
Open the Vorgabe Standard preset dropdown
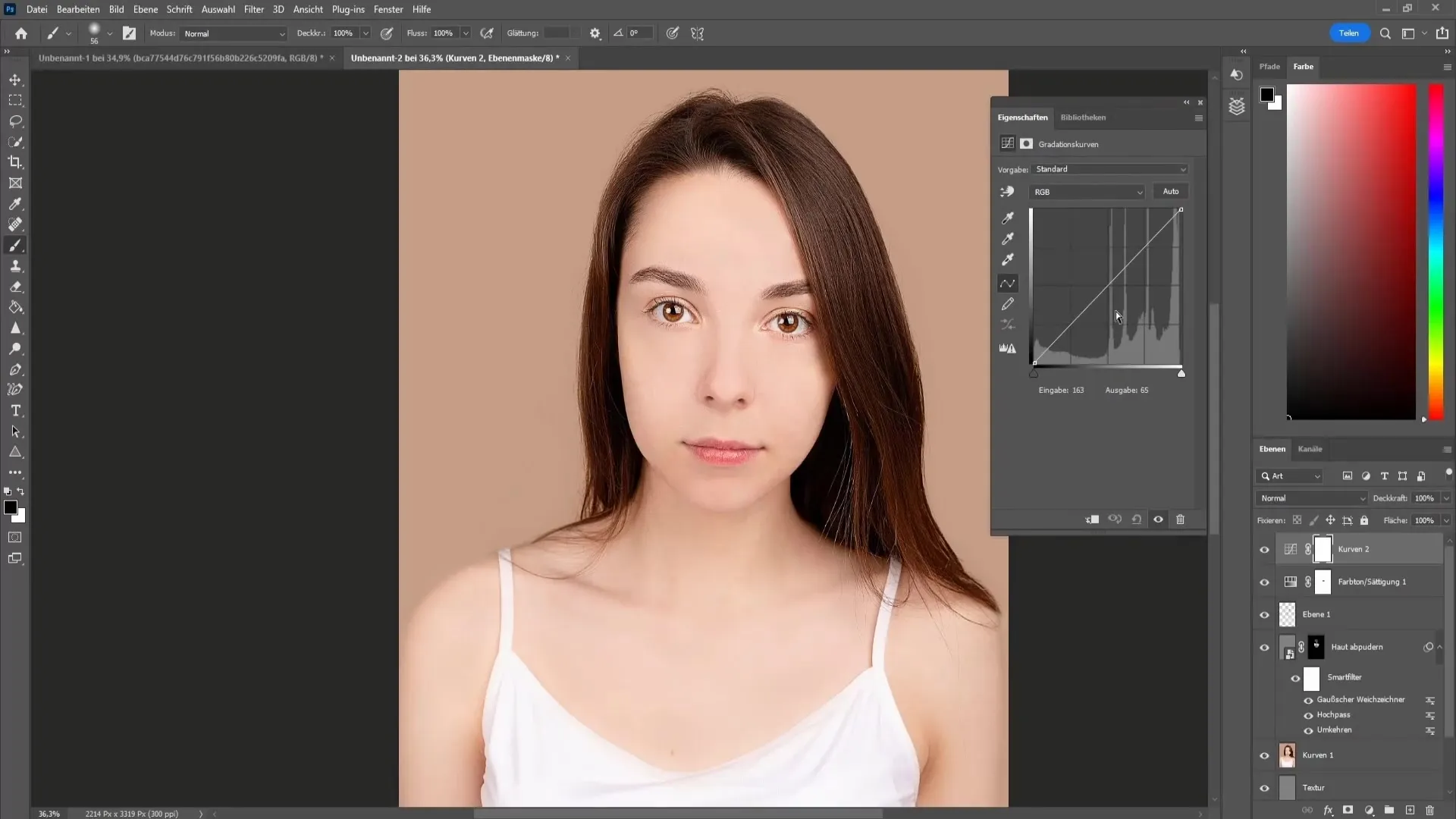1109,169
